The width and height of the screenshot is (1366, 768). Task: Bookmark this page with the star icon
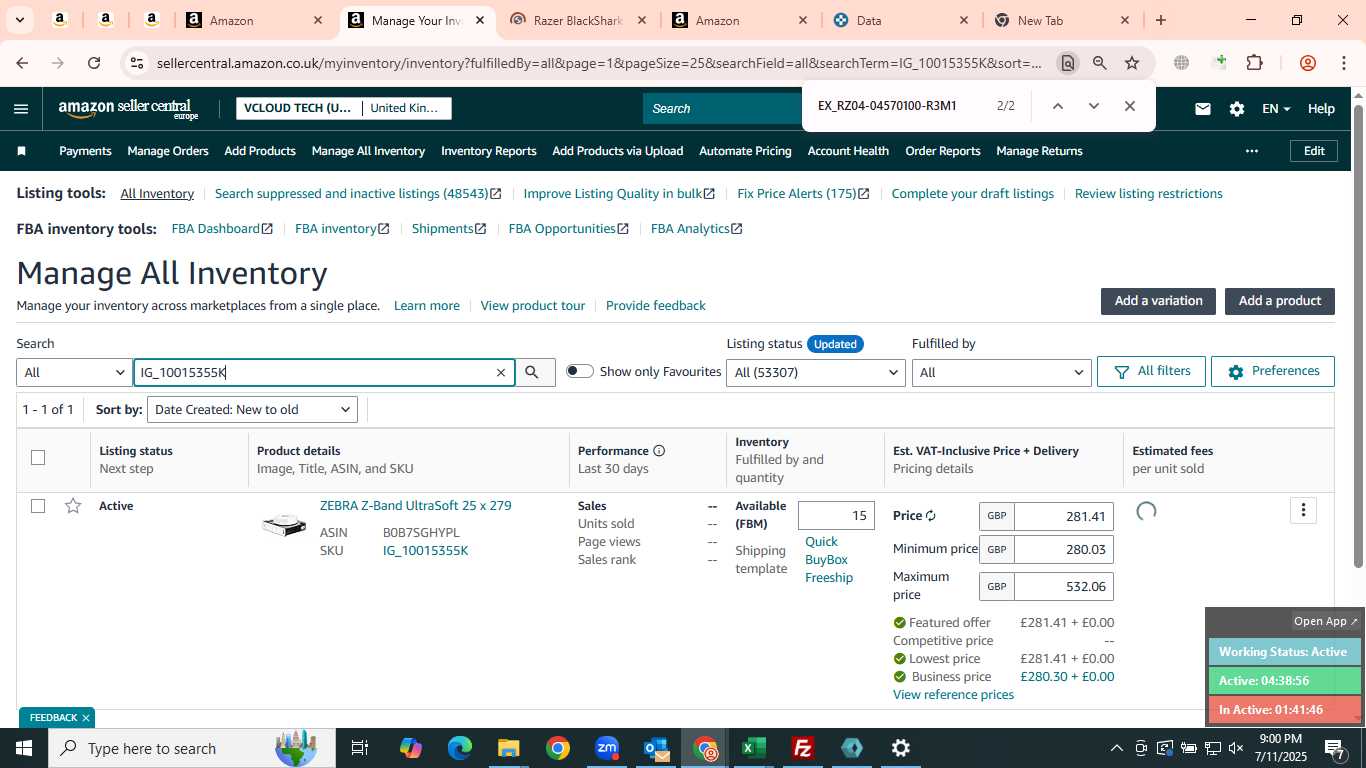[x=1132, y=63]
